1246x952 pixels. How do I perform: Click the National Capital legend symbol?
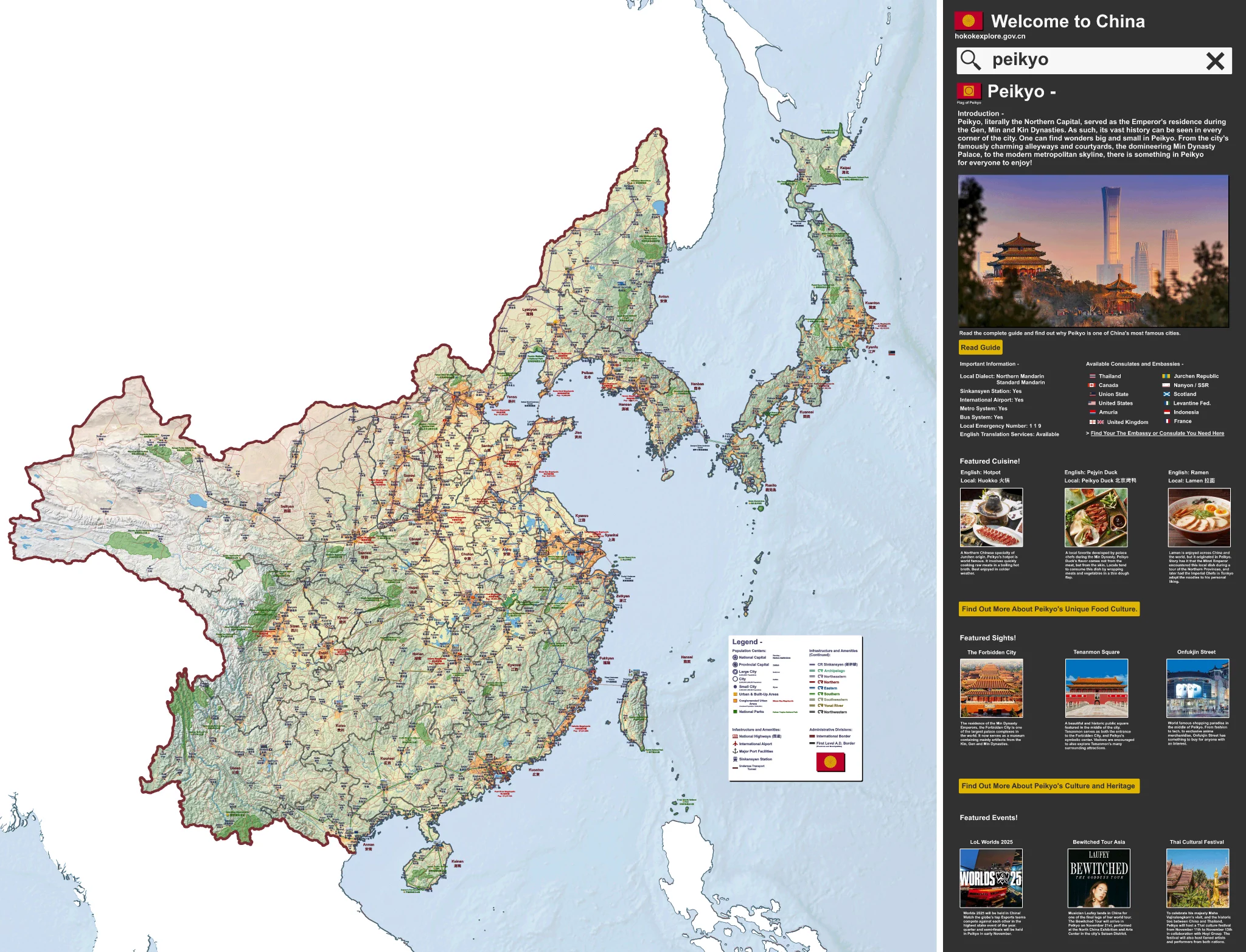[735, 658]
